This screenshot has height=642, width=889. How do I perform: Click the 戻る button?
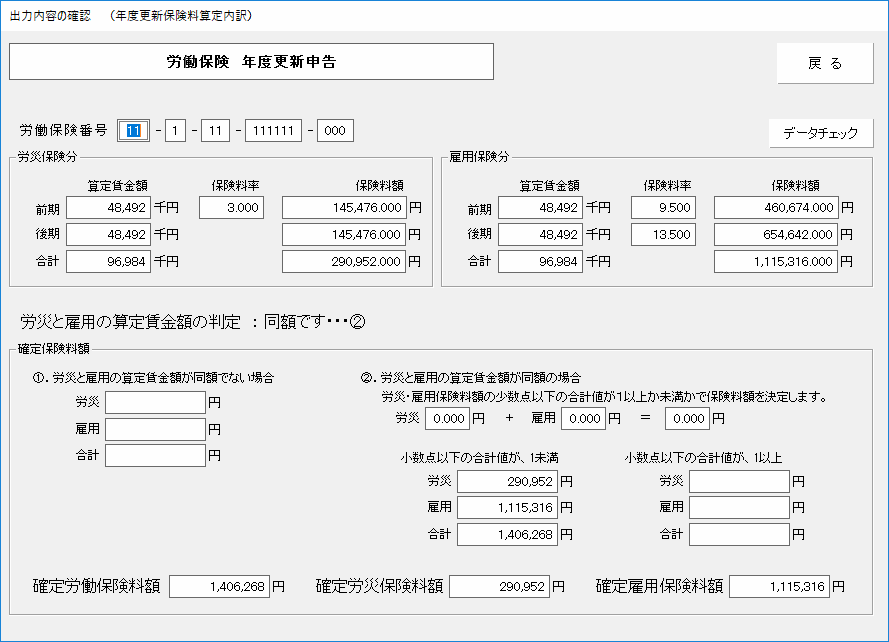tap(824, 63)
